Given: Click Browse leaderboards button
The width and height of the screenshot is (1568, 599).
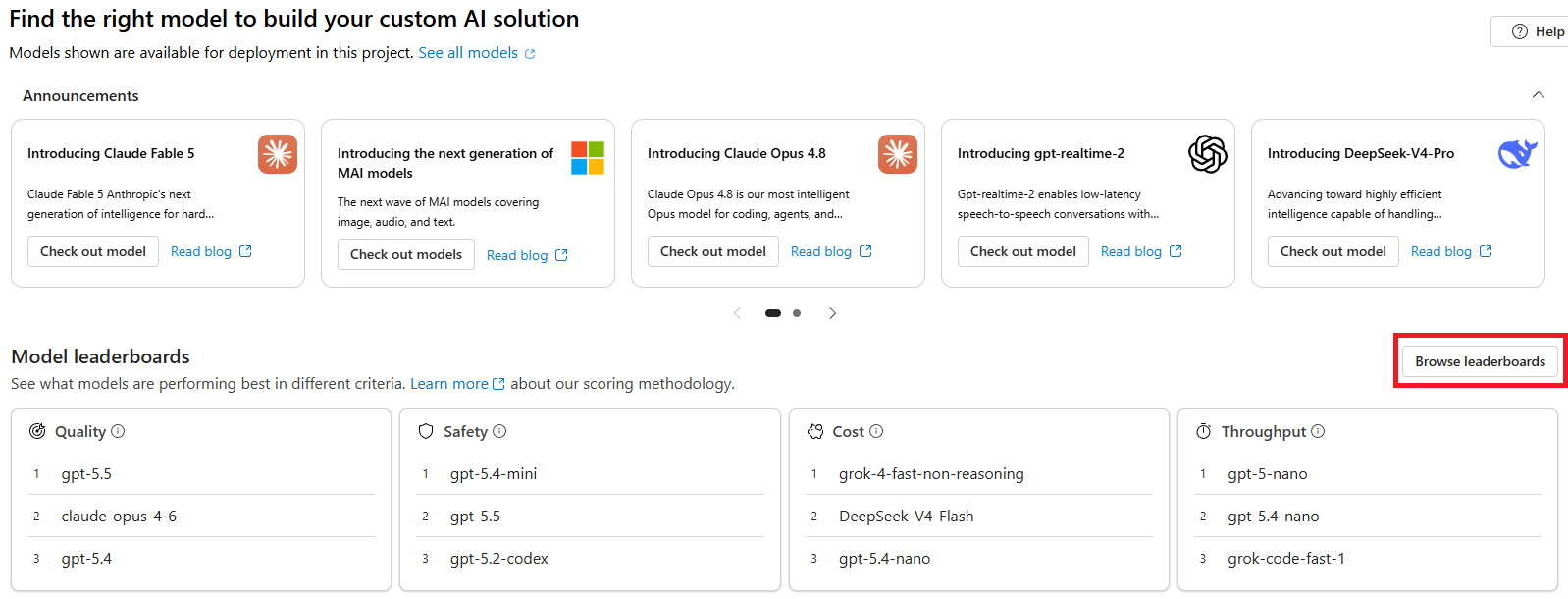Looking at the screenshot, I should (1480, 361).
